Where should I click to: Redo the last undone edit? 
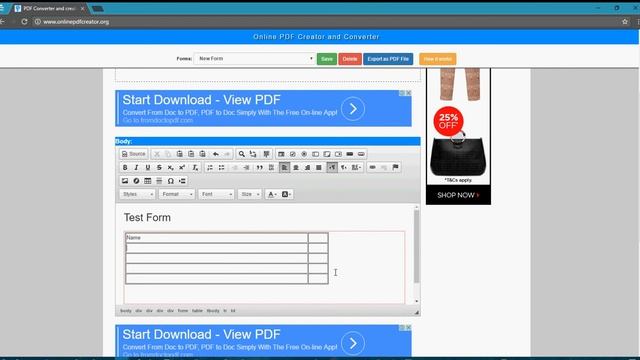coord(227,154)
